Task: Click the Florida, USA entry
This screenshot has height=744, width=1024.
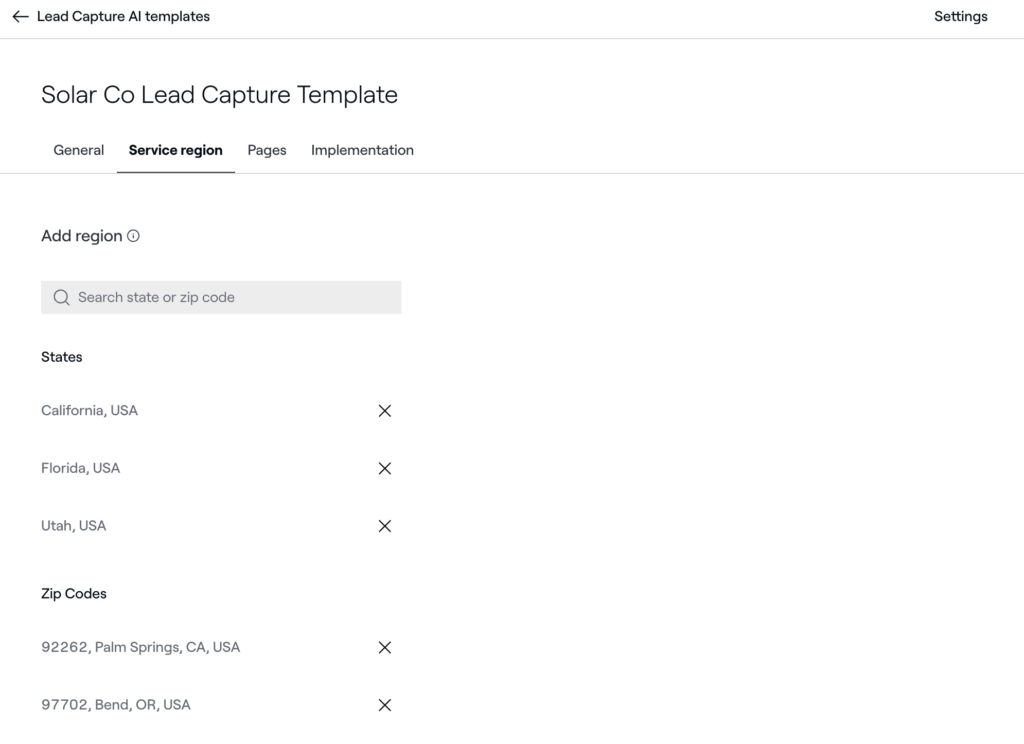Action: (80, 468)
